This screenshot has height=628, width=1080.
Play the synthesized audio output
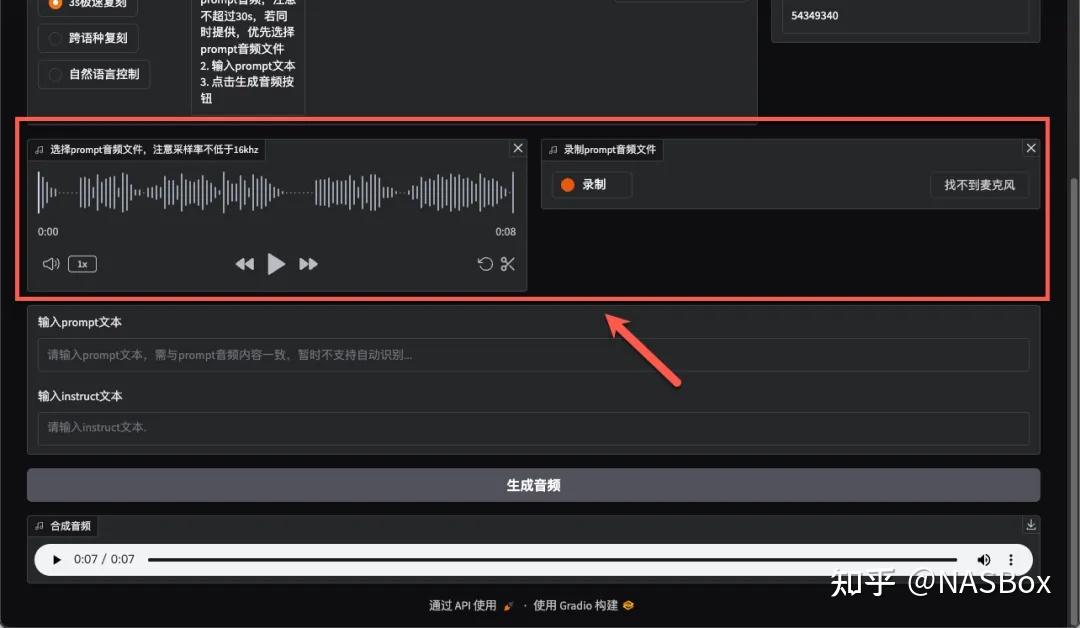click(x=57, y=560)
